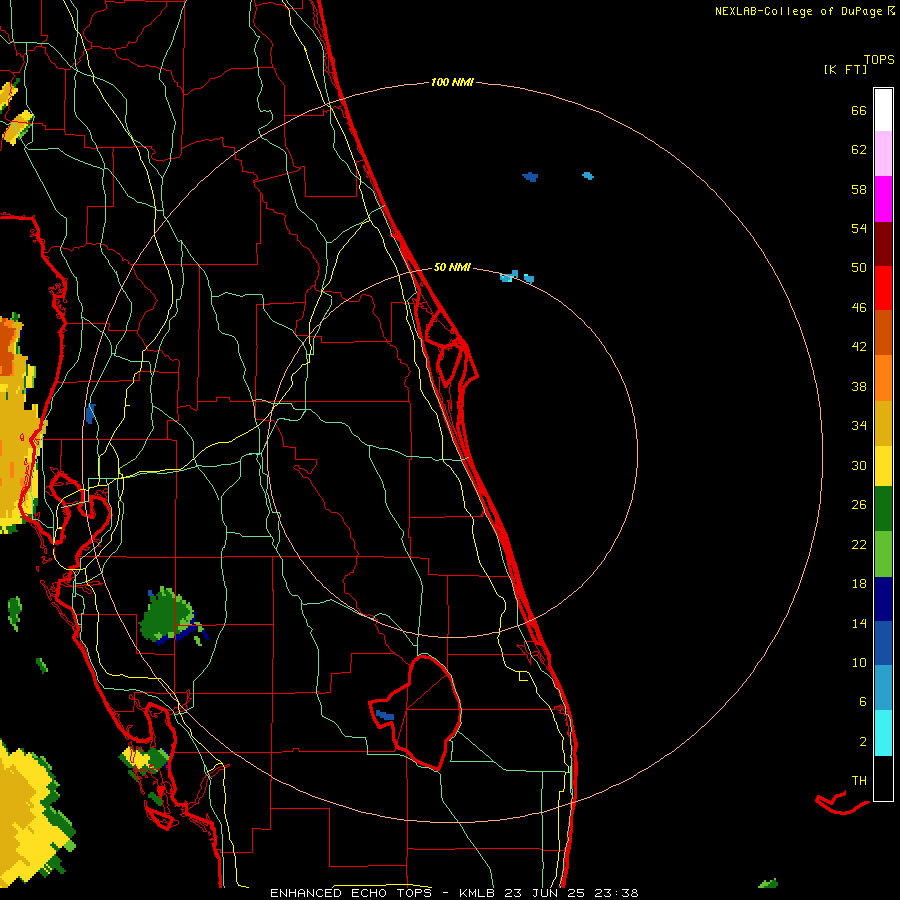Image resolution: width=900 pixels, height=900 pixels.
Task: Click the dark blue offshore echo inside 100 NMI ring
Action: (x=530, y=177)
